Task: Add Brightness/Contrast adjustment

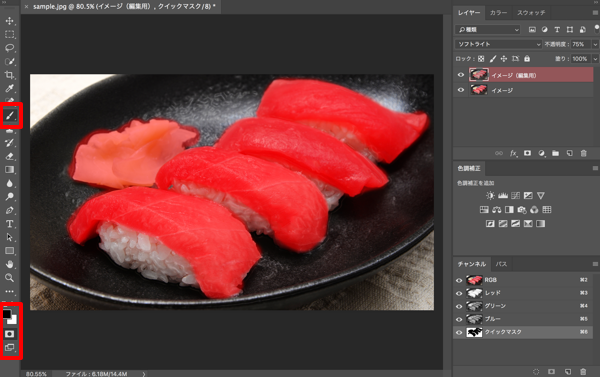Action: coord(490,196)
